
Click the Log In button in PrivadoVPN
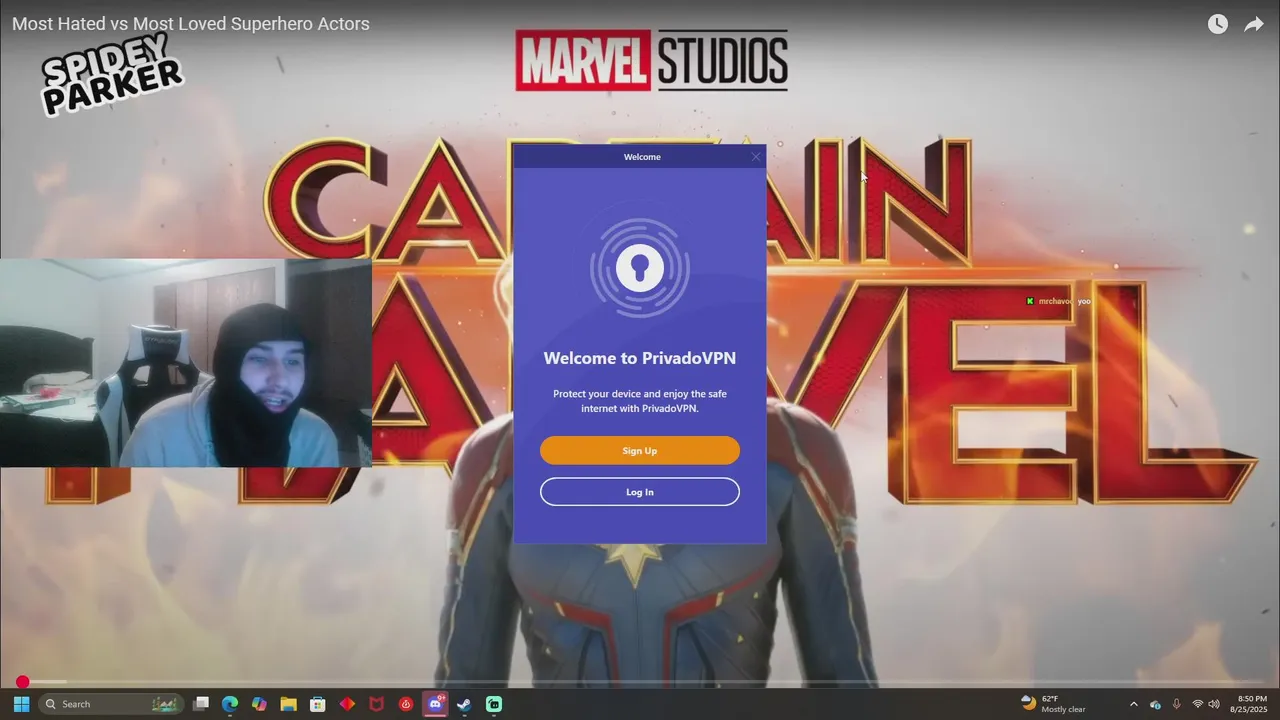tap(640, 492)
